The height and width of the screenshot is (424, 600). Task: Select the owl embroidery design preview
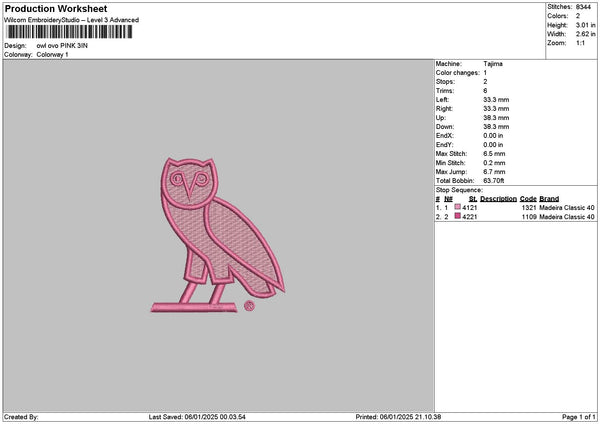tap(218, 235)
